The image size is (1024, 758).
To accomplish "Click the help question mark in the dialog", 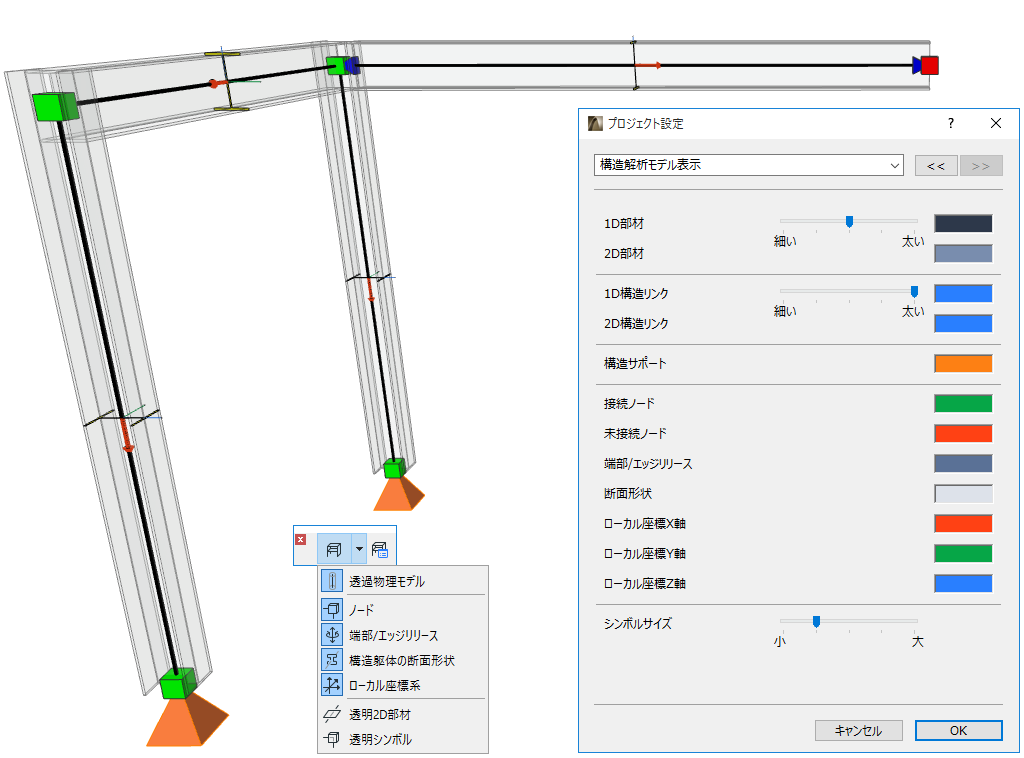I will point(951,123).
